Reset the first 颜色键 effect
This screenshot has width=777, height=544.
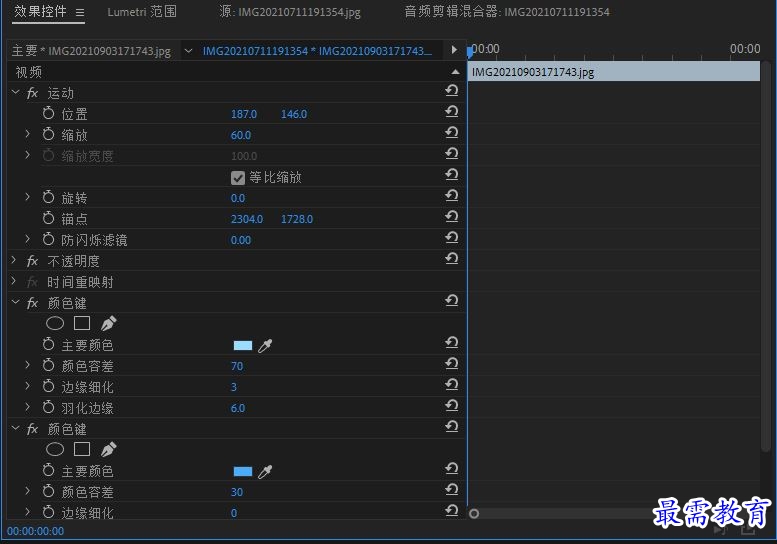pos(451,301)
